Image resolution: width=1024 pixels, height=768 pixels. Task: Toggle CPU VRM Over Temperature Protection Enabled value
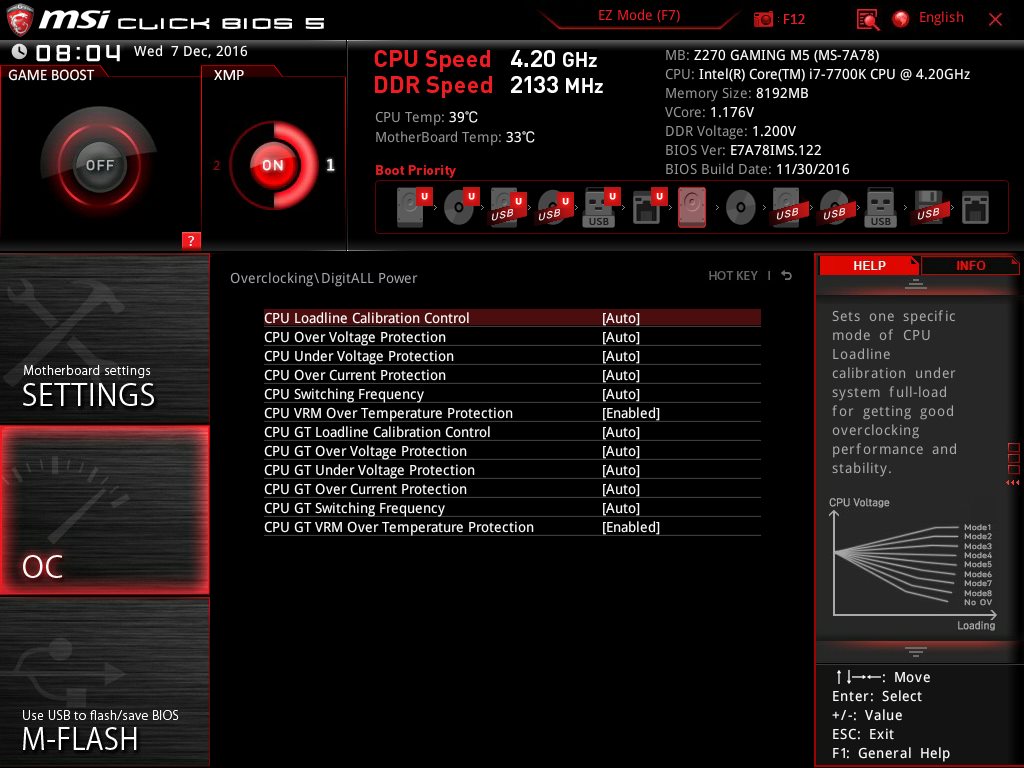click(631, 413)
